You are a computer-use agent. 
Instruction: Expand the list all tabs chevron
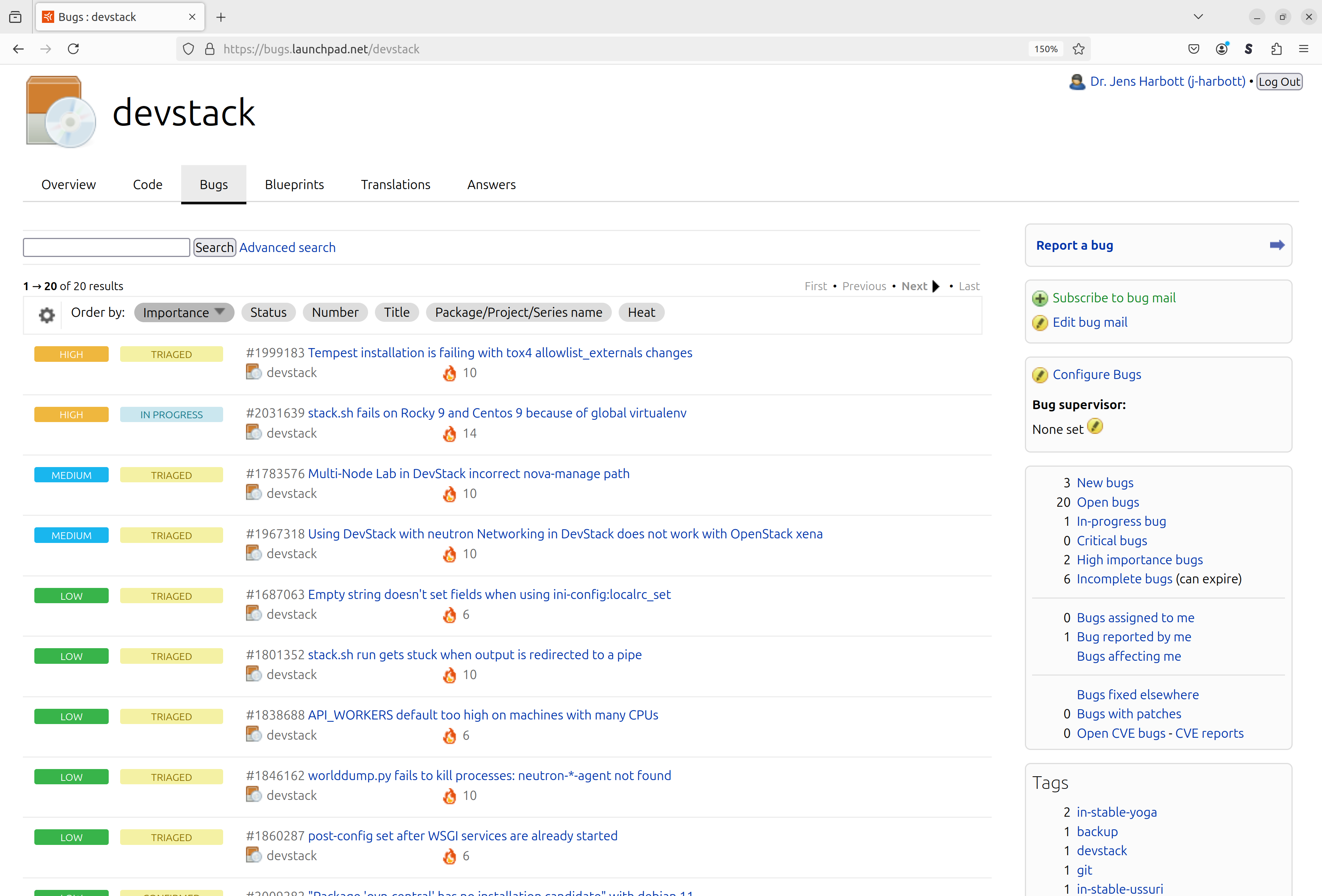(1198, 16)
